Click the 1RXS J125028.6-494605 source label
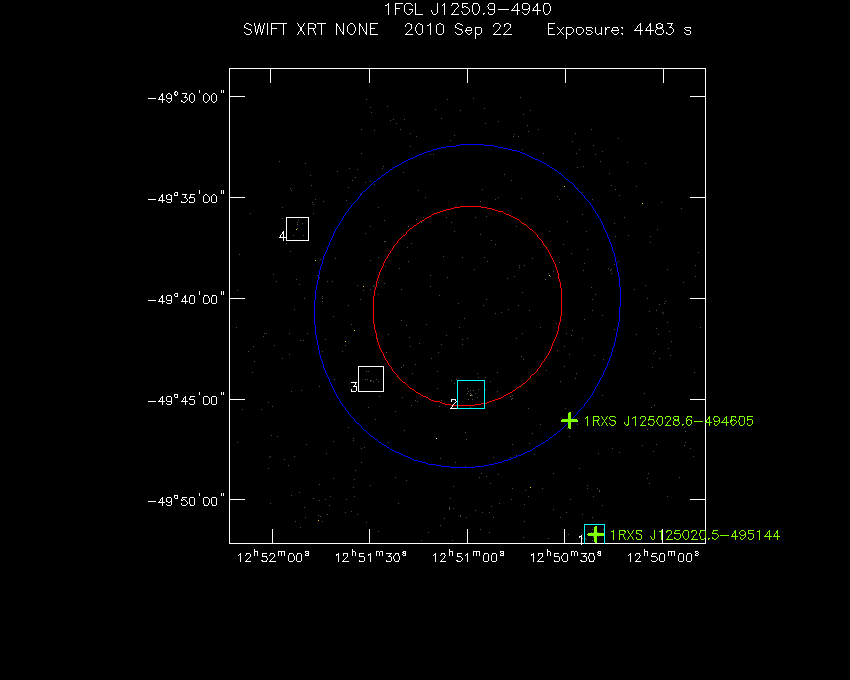Viewport: 850px width, 680px height. (x=668, y=421)
